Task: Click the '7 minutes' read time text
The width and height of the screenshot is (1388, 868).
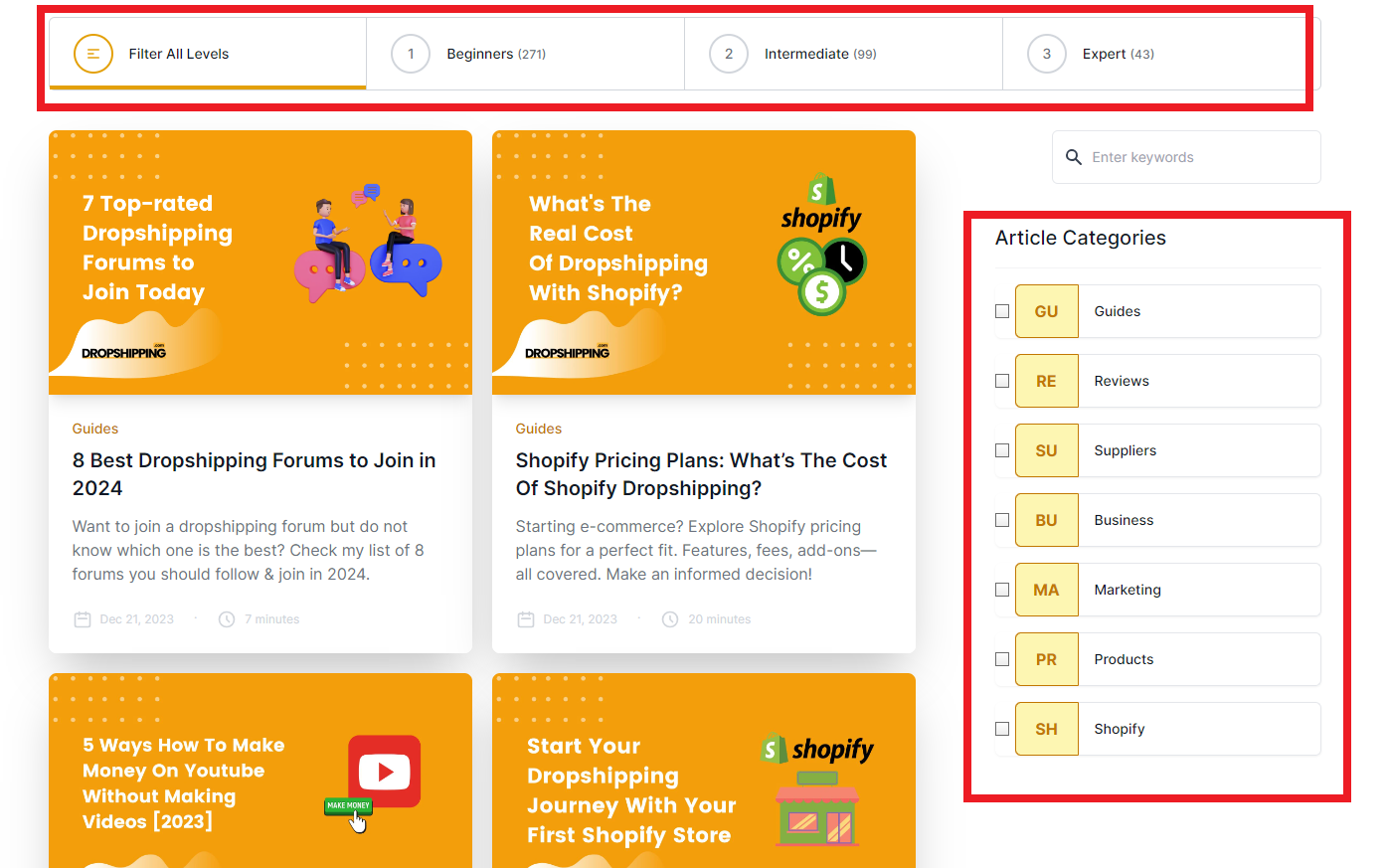Action: 272,619
